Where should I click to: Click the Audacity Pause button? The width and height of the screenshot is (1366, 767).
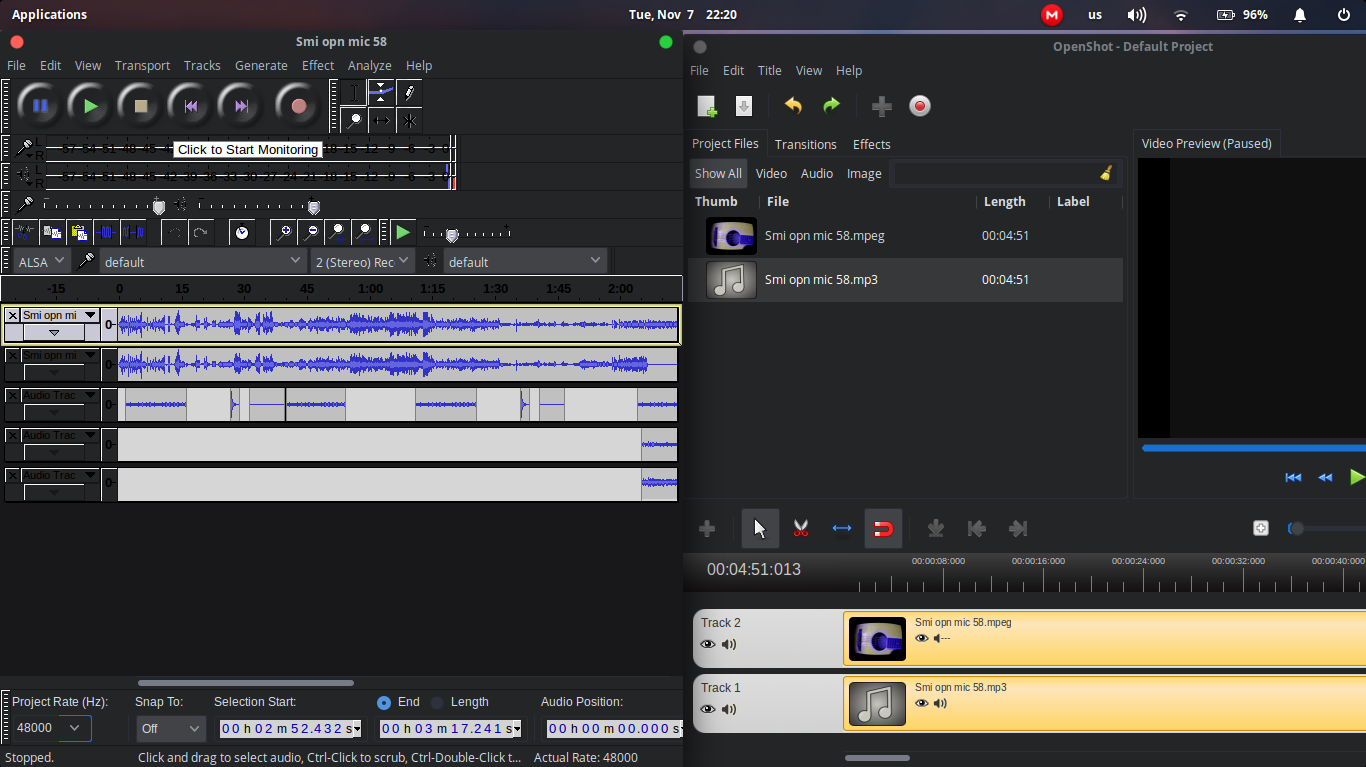[x=41, y=106]
